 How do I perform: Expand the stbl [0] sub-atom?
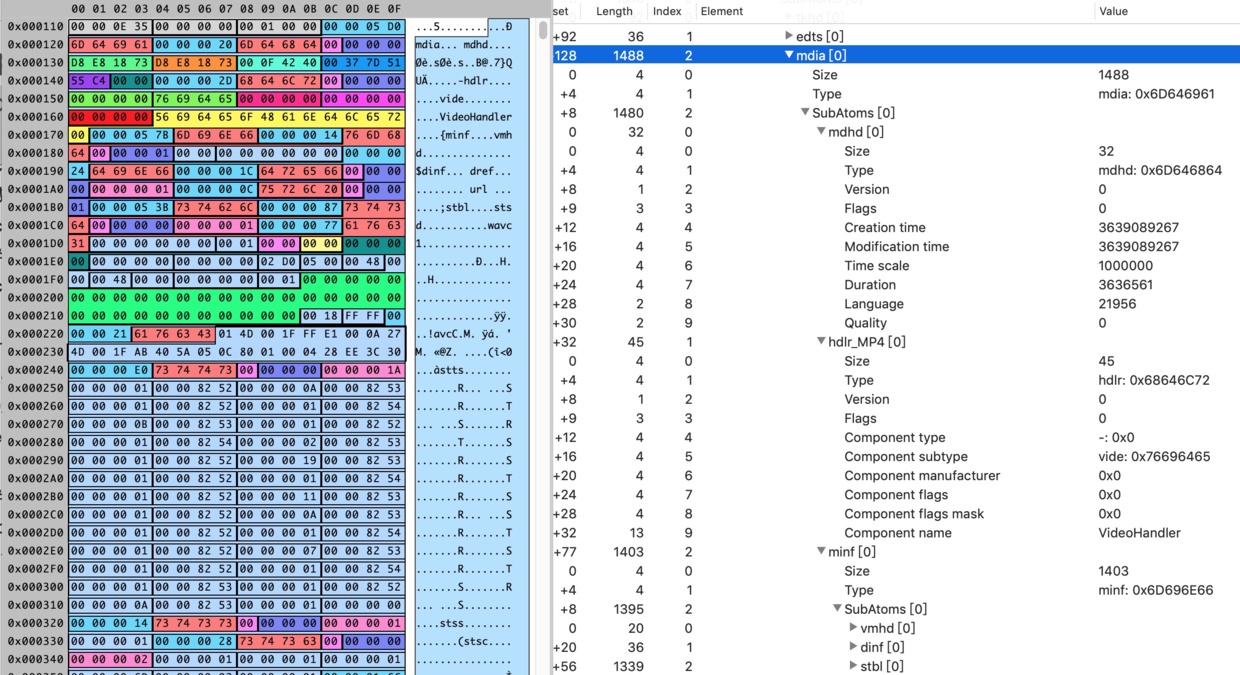click(853, 666)
